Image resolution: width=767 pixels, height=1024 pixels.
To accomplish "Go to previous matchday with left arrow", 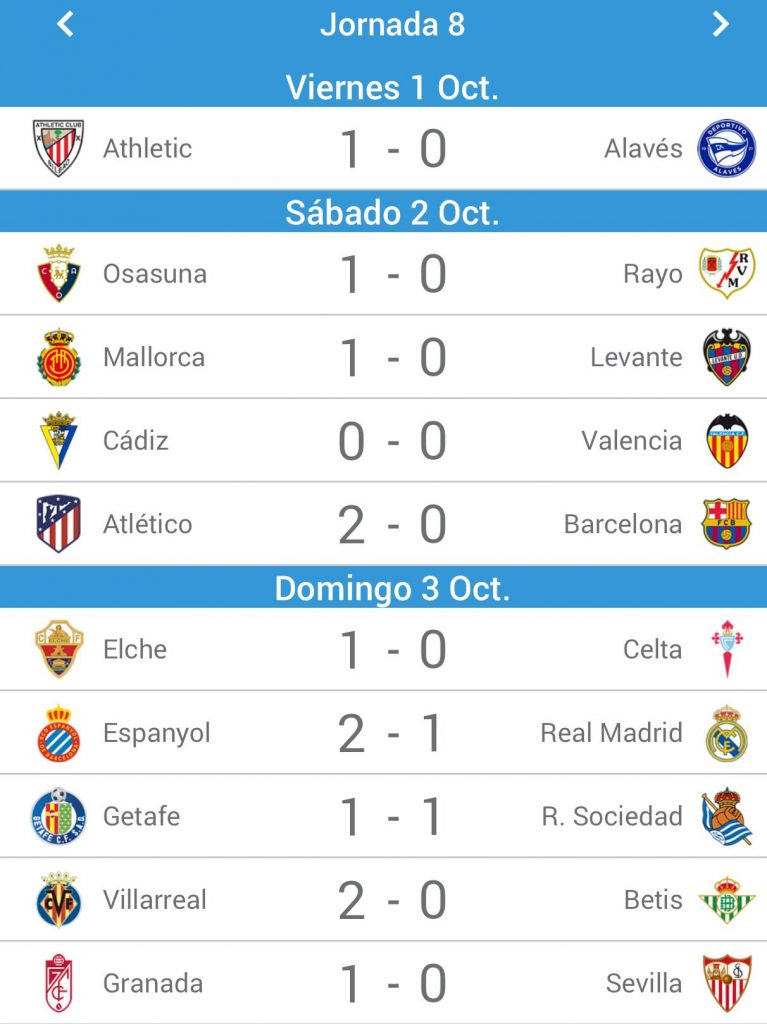I will 65,24.
